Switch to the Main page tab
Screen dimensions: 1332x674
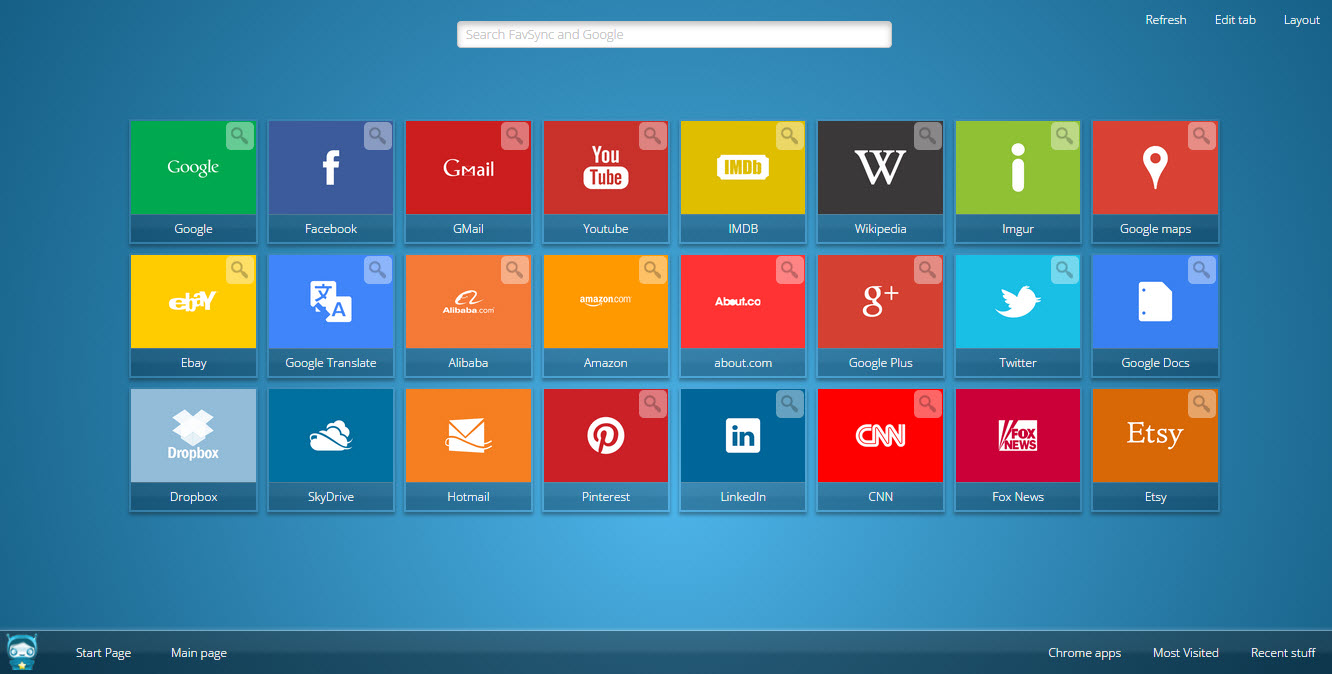(199, 653)
